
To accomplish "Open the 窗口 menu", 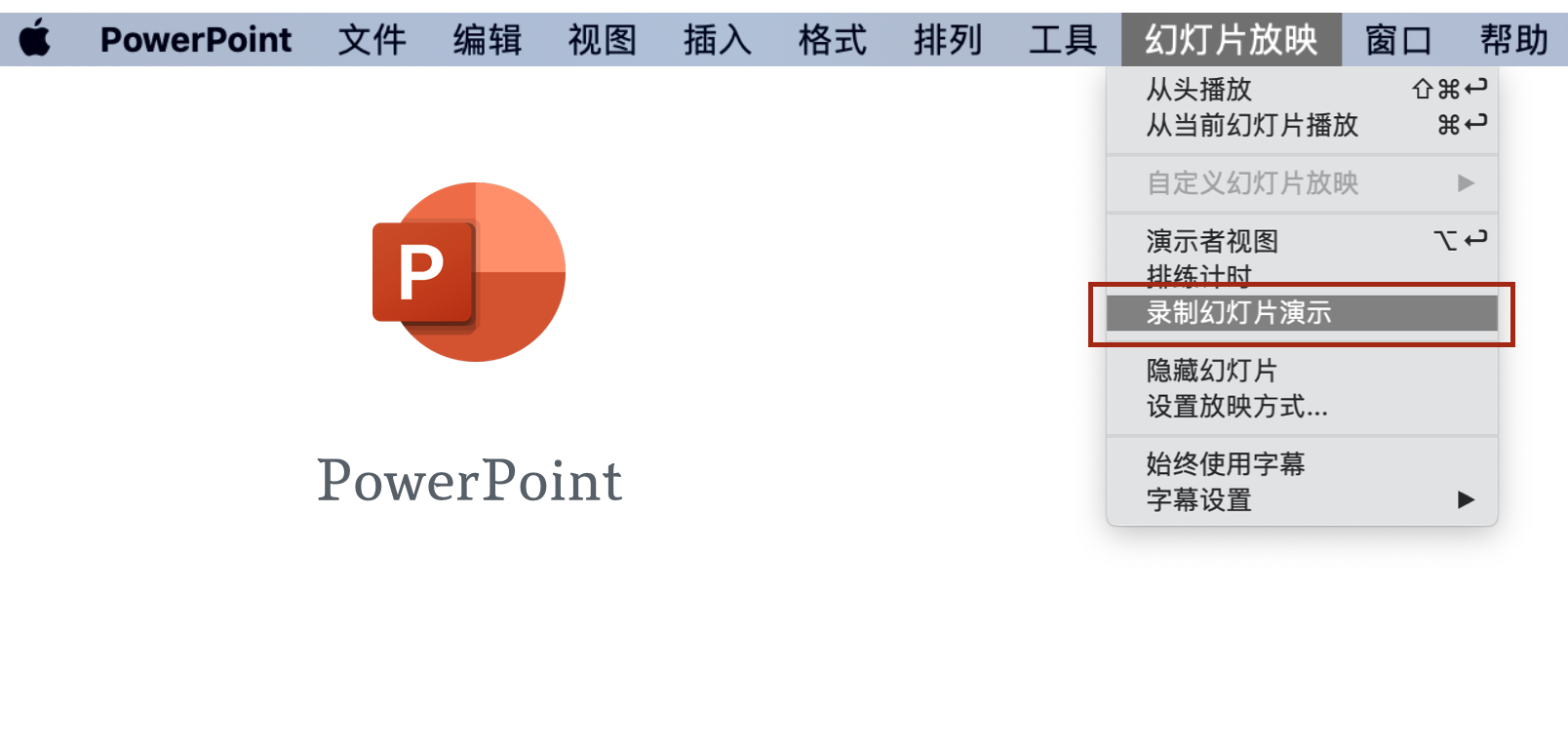I will point(1399,40).
